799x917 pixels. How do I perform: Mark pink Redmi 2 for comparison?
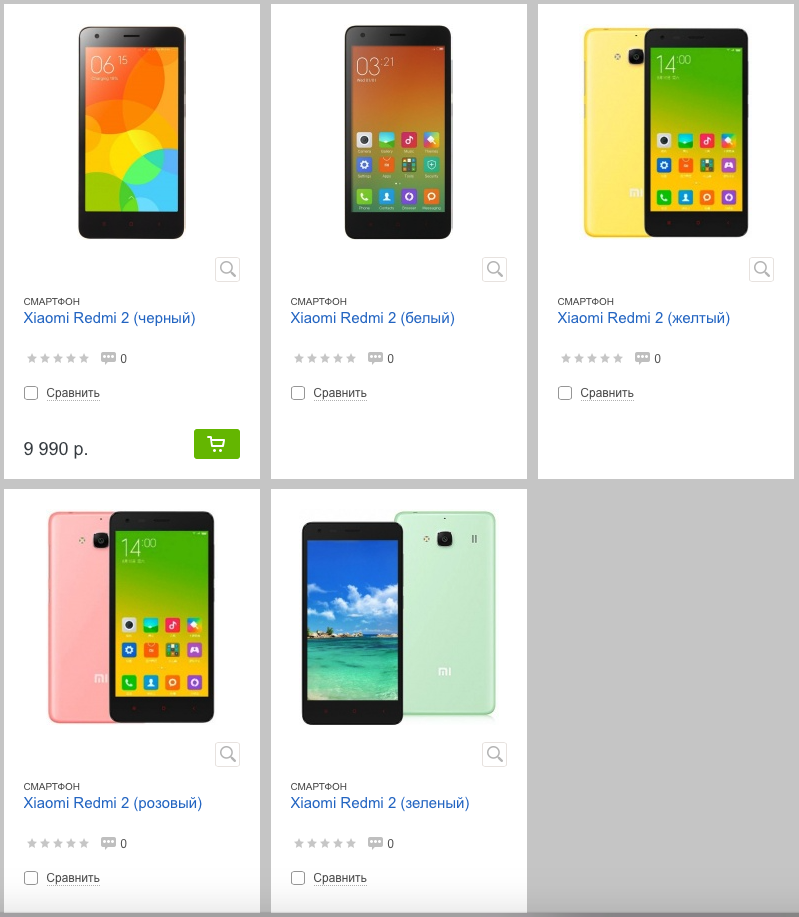31,878
